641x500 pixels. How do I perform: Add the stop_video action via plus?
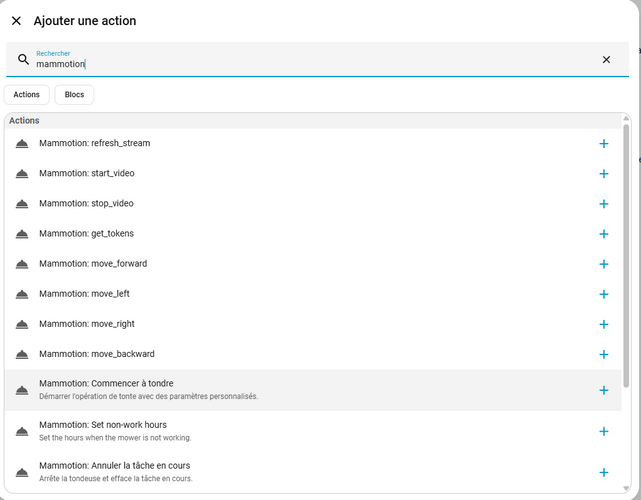[604, 204]
